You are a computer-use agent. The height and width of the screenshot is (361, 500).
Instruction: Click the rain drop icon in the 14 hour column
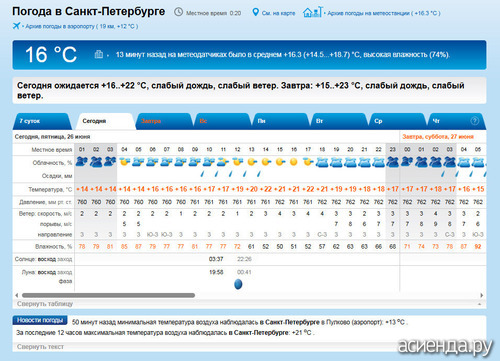[259, 174]
